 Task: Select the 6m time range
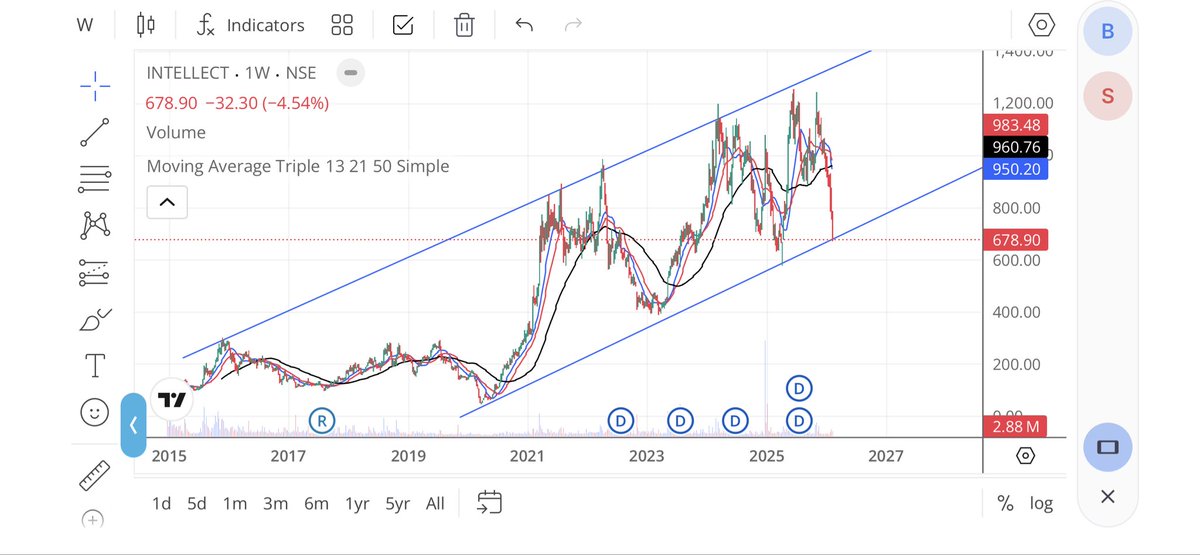click(317, 503)
